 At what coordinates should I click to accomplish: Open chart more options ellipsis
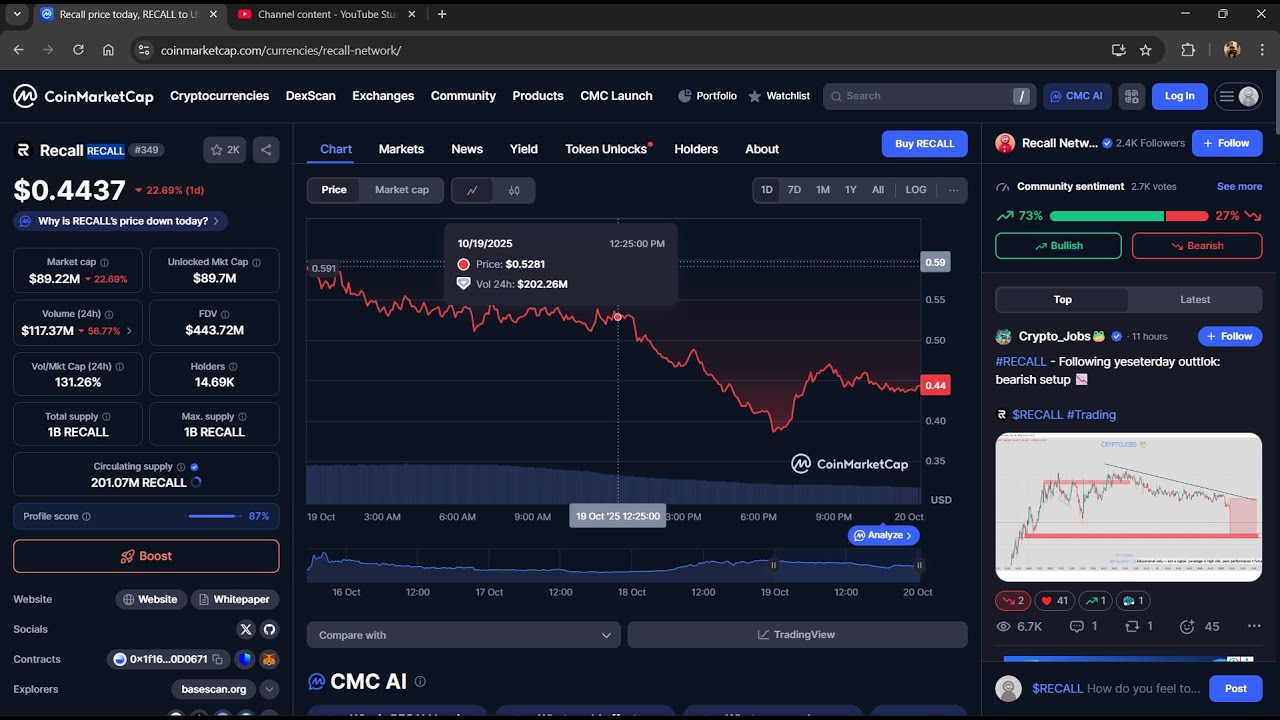953,190
